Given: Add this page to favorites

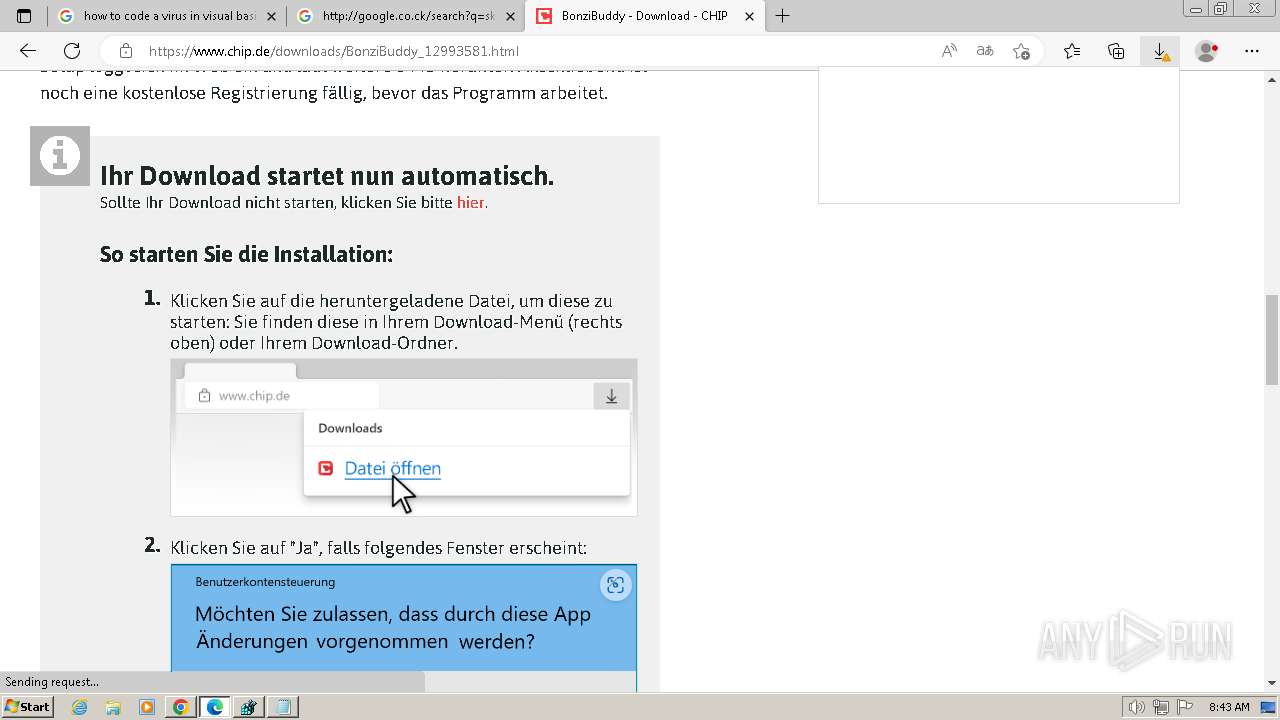Looking at the screenshot, I should 1021,51.
